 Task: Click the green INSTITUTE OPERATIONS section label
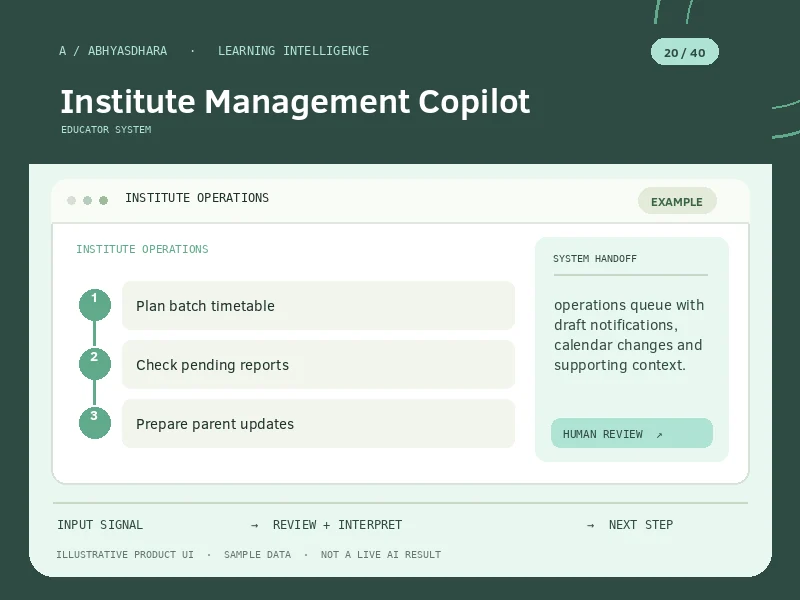pyautogui.click(x=142, y=249)
